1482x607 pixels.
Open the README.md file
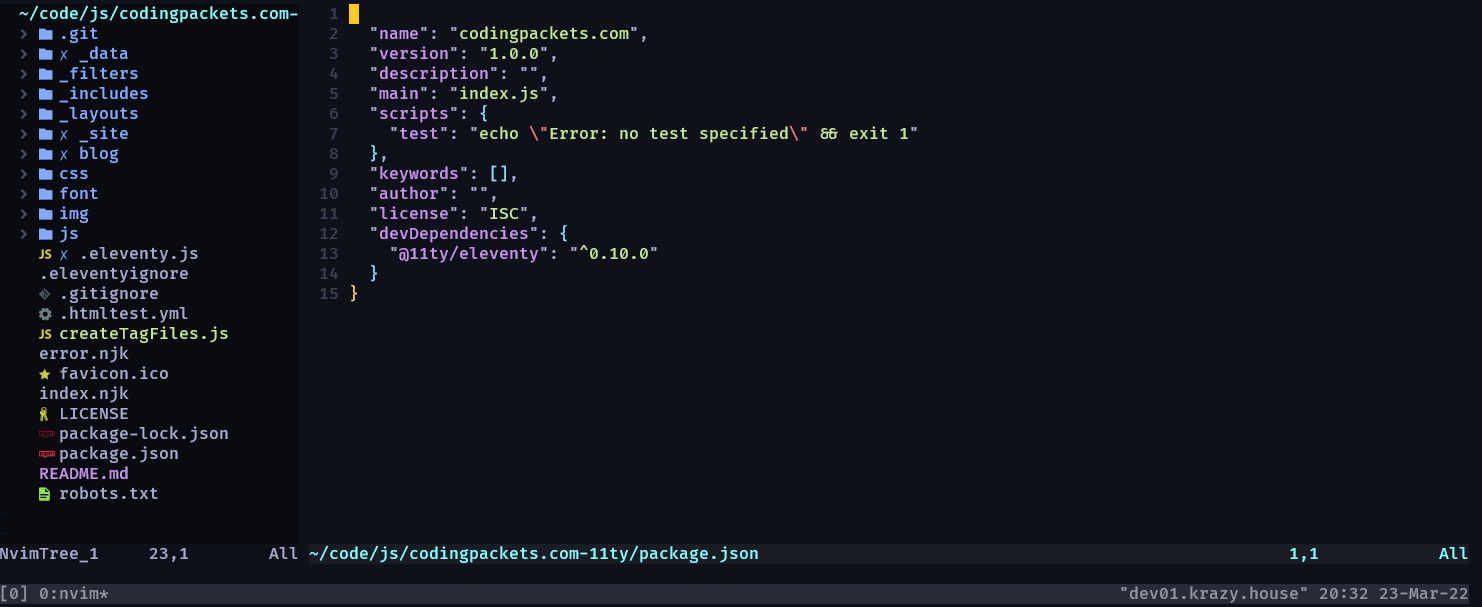84,474
